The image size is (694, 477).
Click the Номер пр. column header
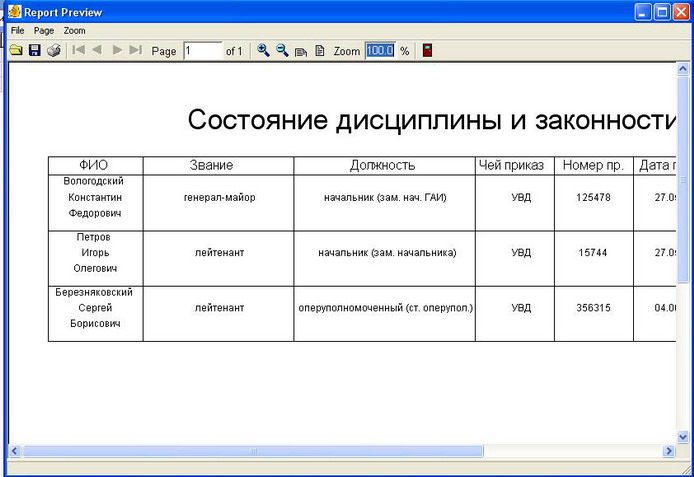tap(594, 165)
